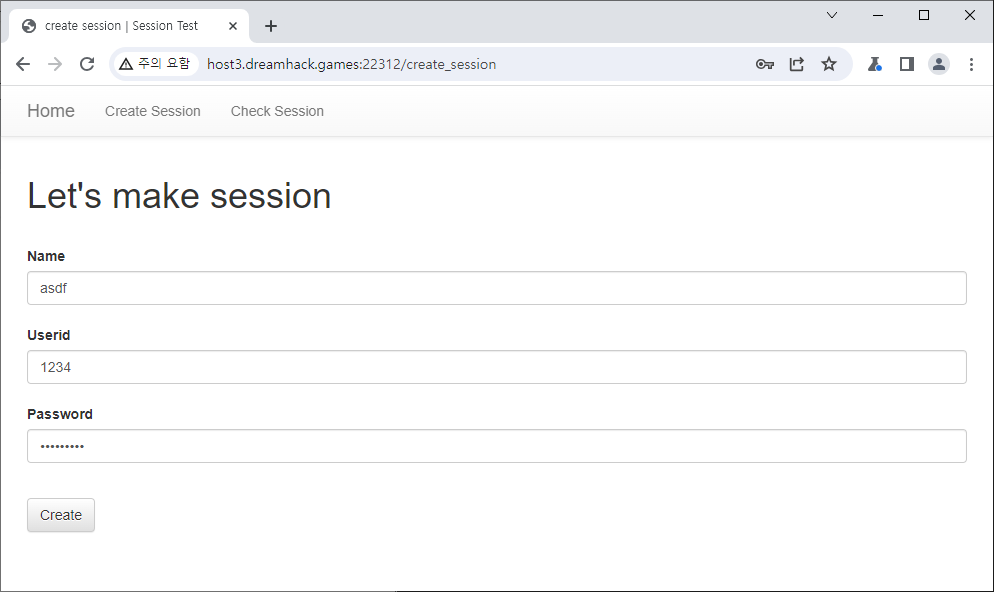Click the not-secure site warning chip

[x=154, y=64]
